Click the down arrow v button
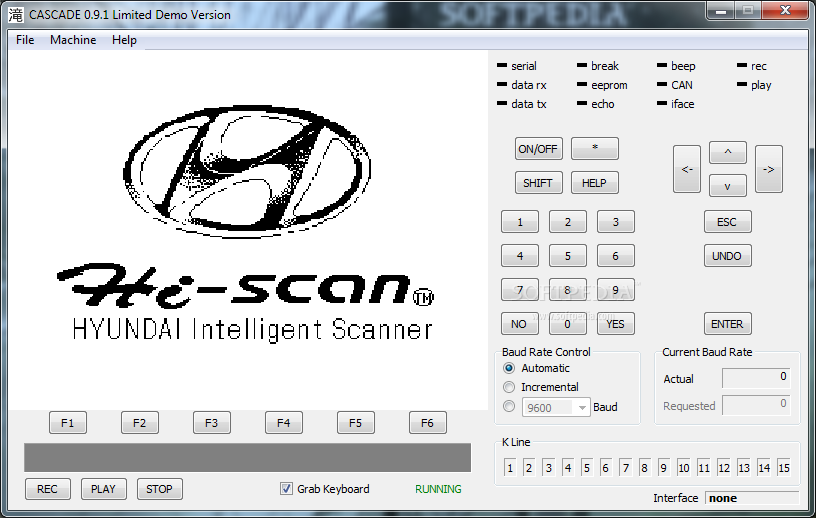Viewport: 816px width, 518px height. [x=728, y=186]
